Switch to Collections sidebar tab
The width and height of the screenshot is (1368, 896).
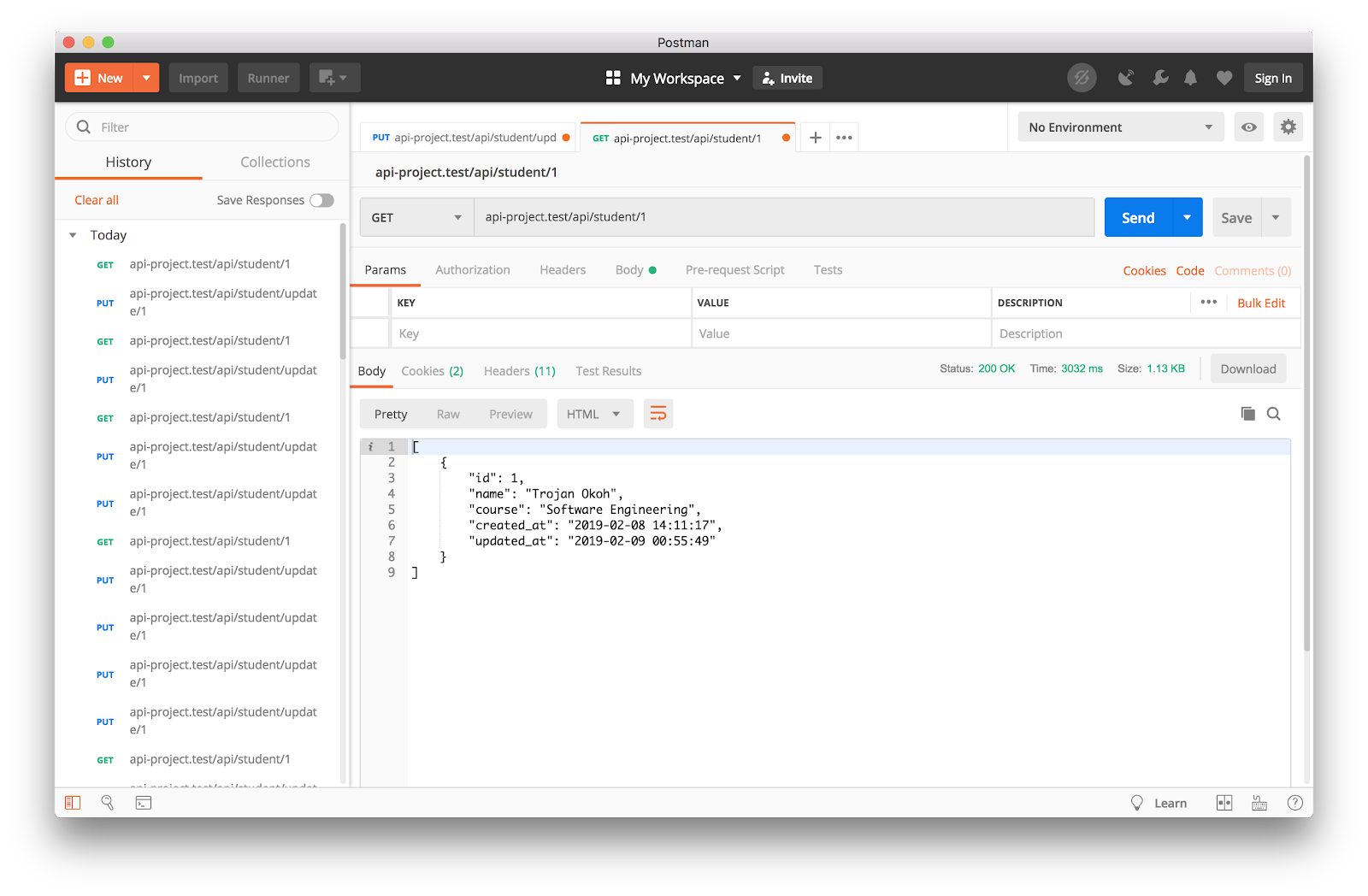coord(275,162)
